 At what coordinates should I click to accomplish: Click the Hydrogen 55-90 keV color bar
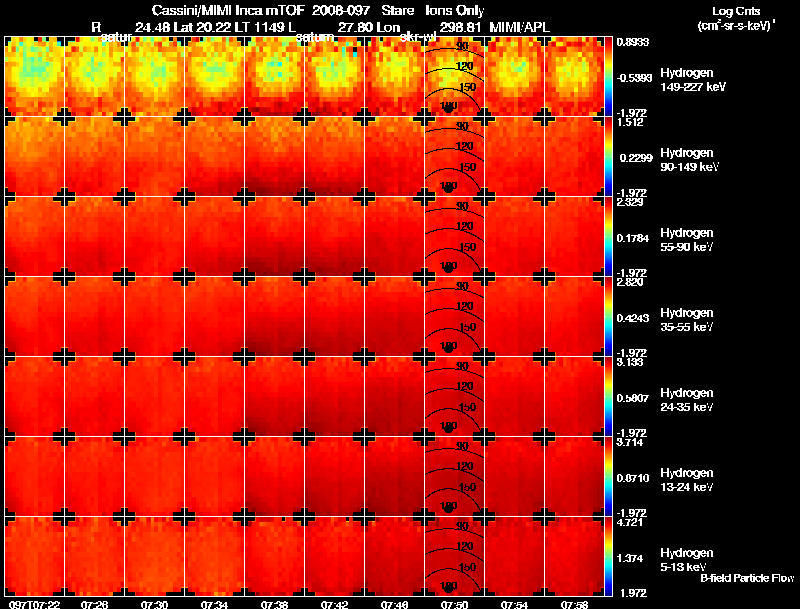pyautogui.click(x=608, y=237)
